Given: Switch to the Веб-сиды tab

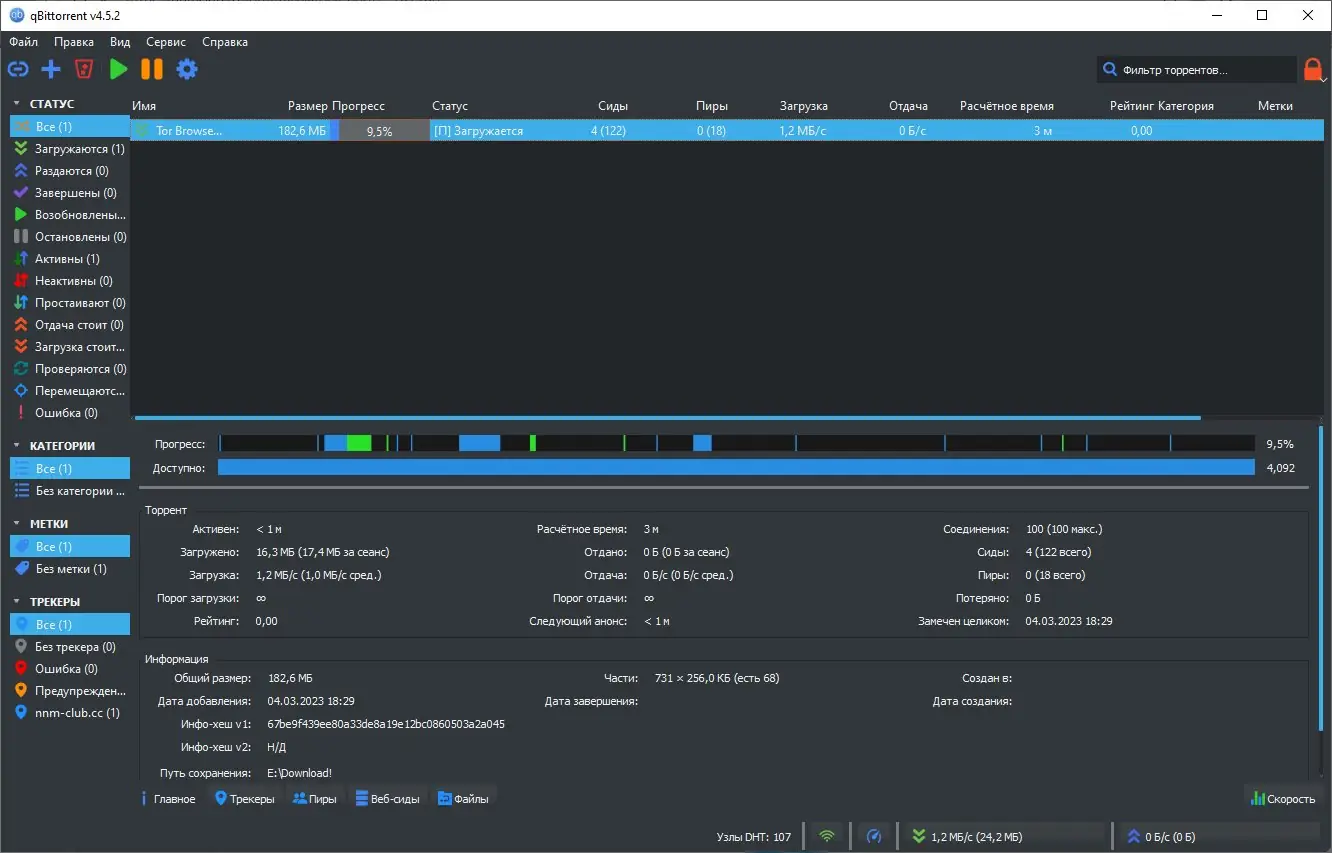Looking at the screenshot, I should [388, 799].
